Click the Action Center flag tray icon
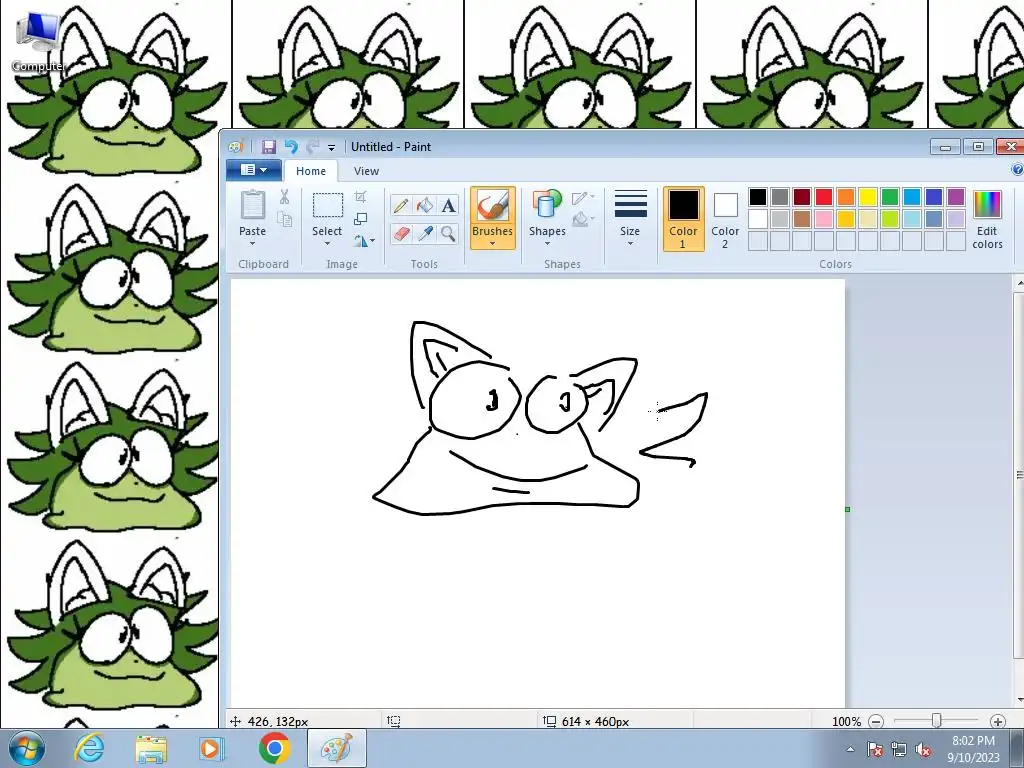The image size is (1024, 768). [875, 749]
